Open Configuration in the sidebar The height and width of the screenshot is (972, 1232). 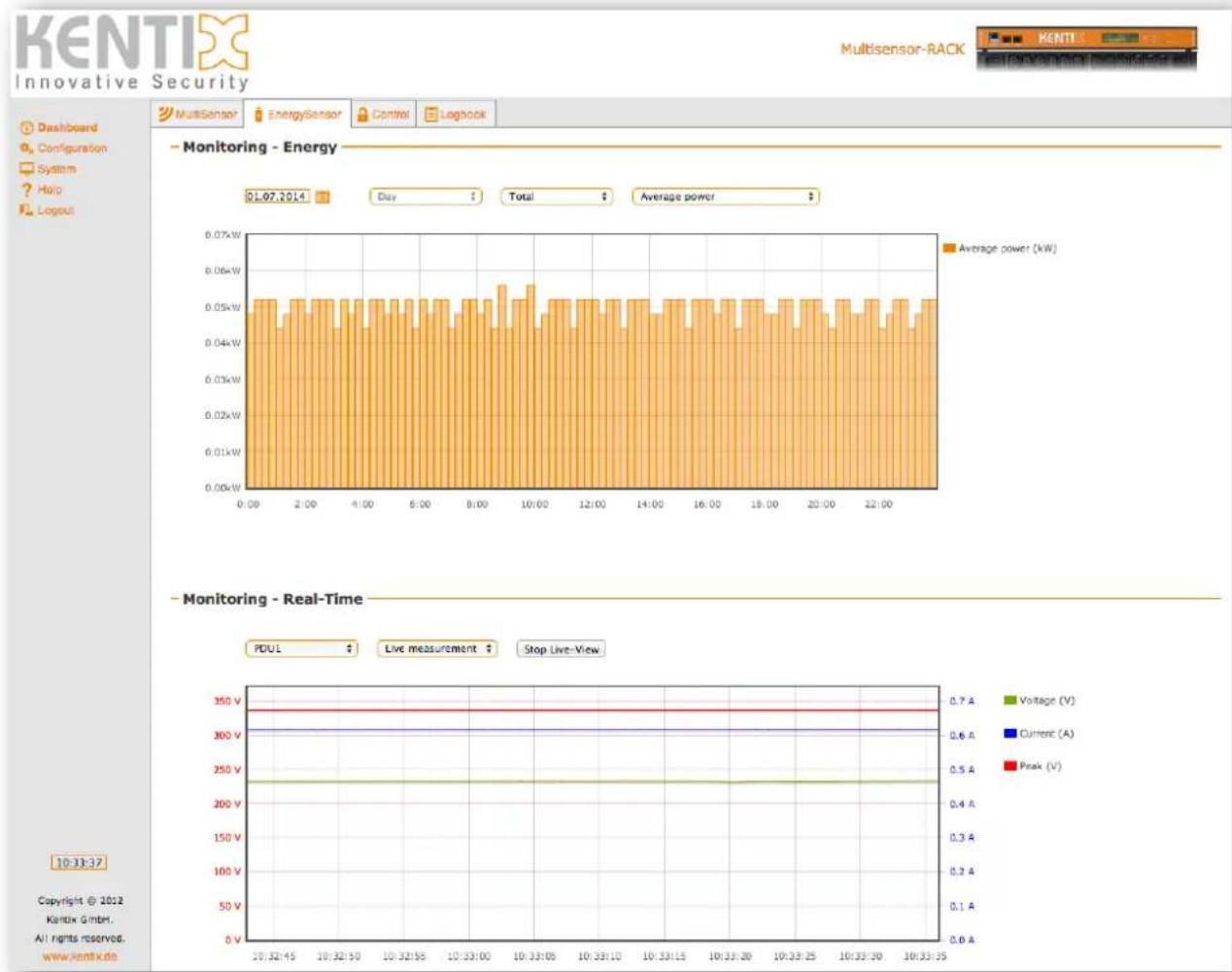[72, 149]
